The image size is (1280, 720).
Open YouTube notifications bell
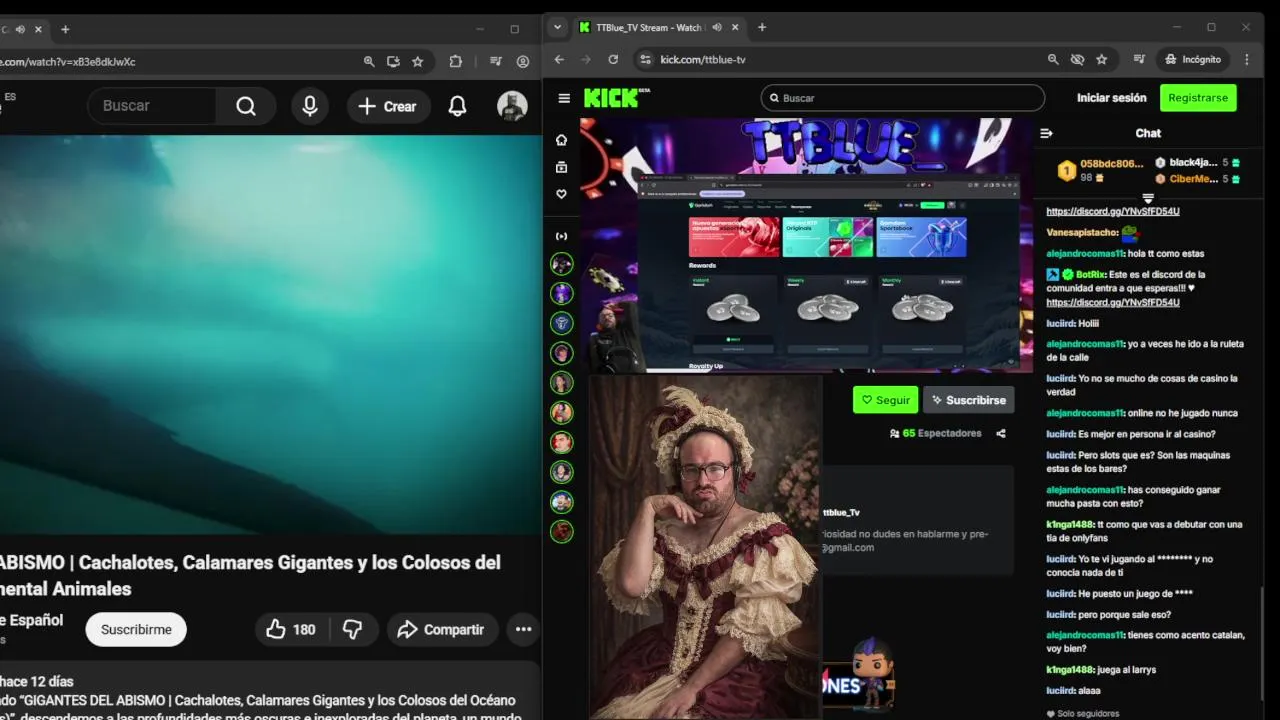coord(457,106)
